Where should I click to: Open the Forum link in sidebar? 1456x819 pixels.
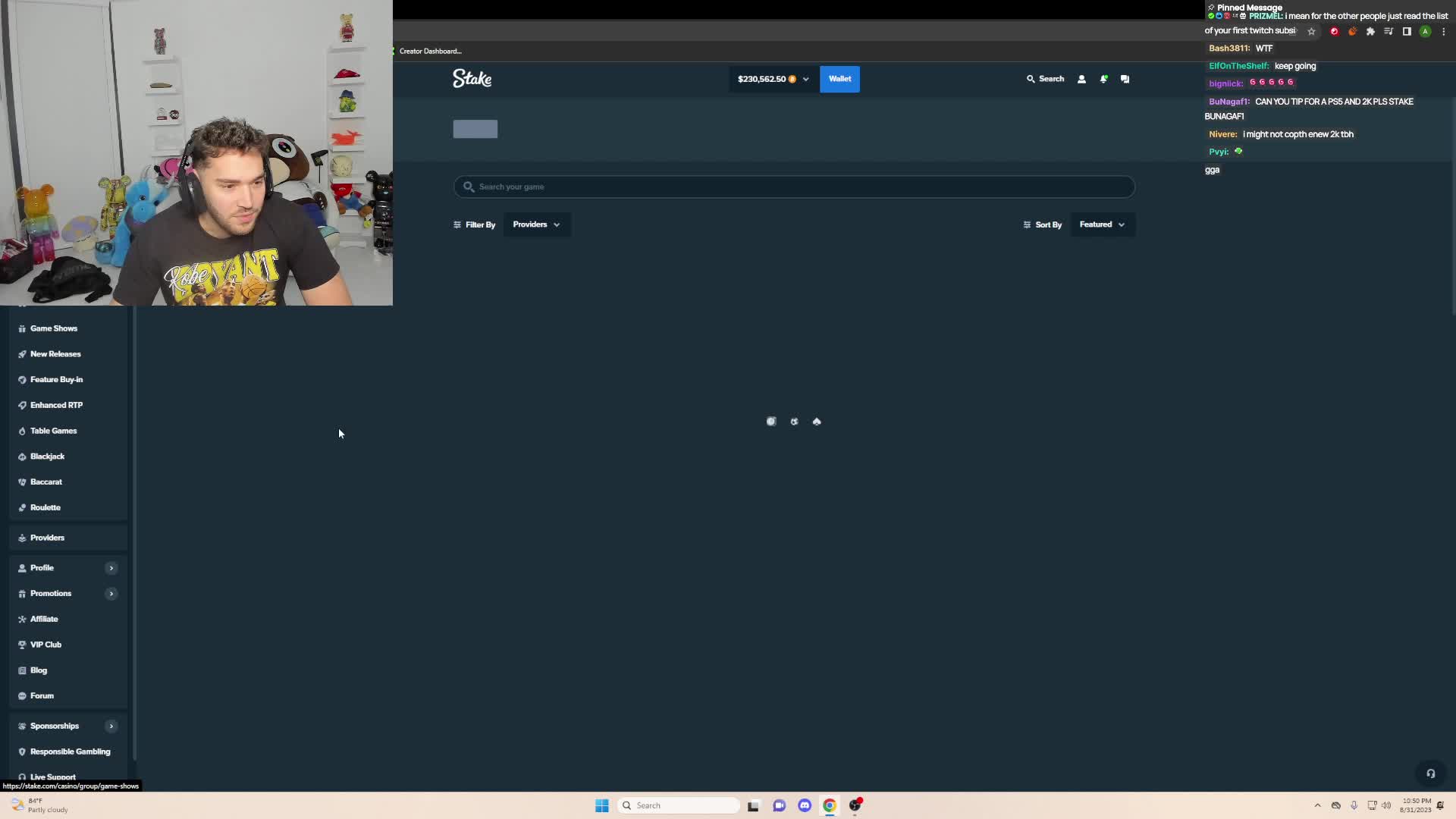(42, 695)
